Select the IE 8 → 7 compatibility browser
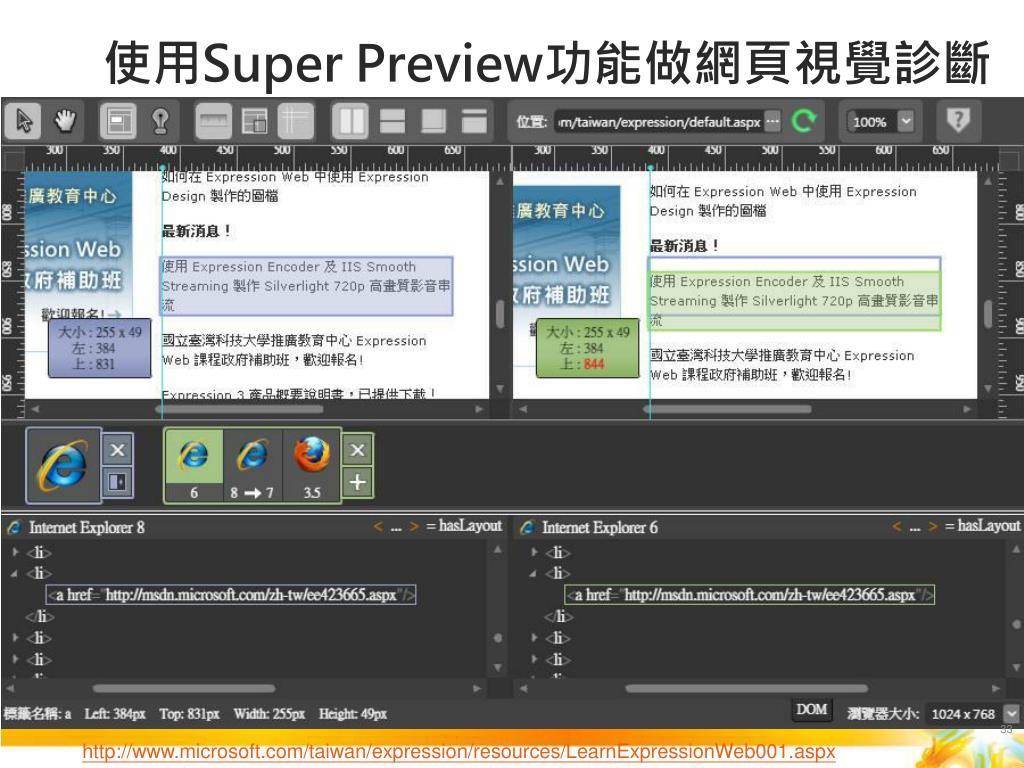The width and height of the screenshot is (1024, 768). tap(252, 466)
